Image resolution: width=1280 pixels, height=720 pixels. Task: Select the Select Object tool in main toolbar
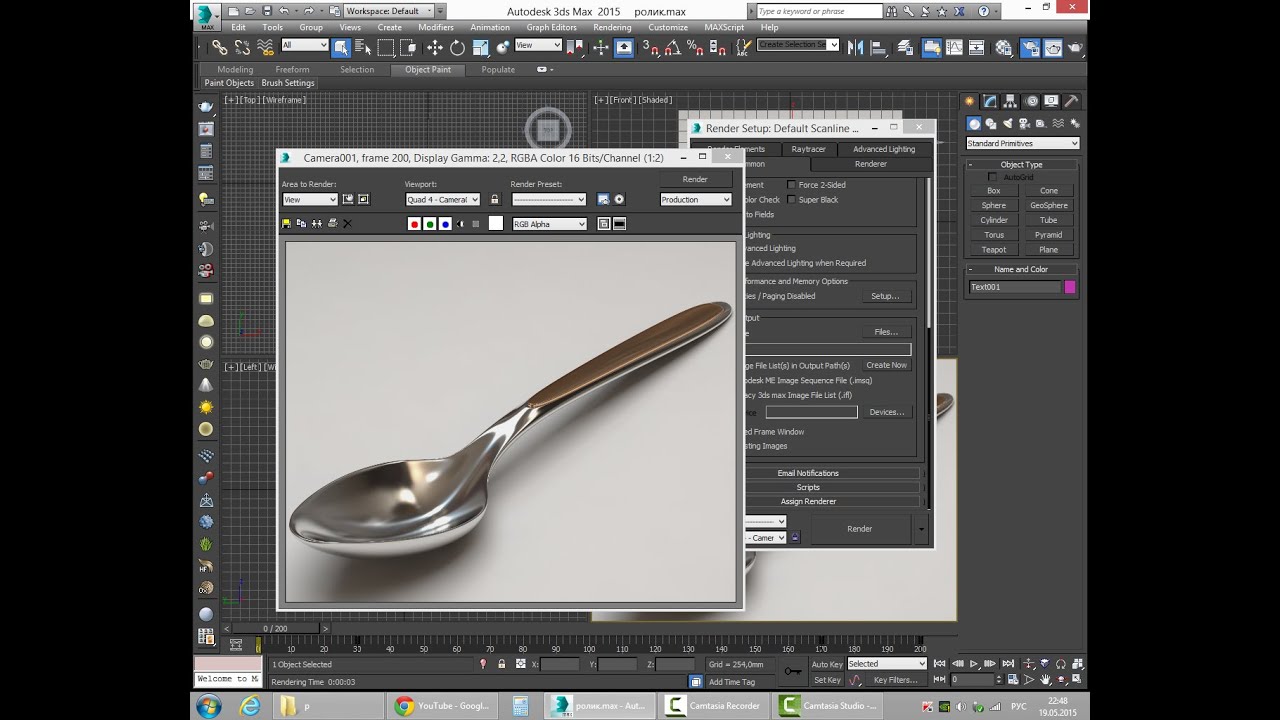tap(341, 47)
